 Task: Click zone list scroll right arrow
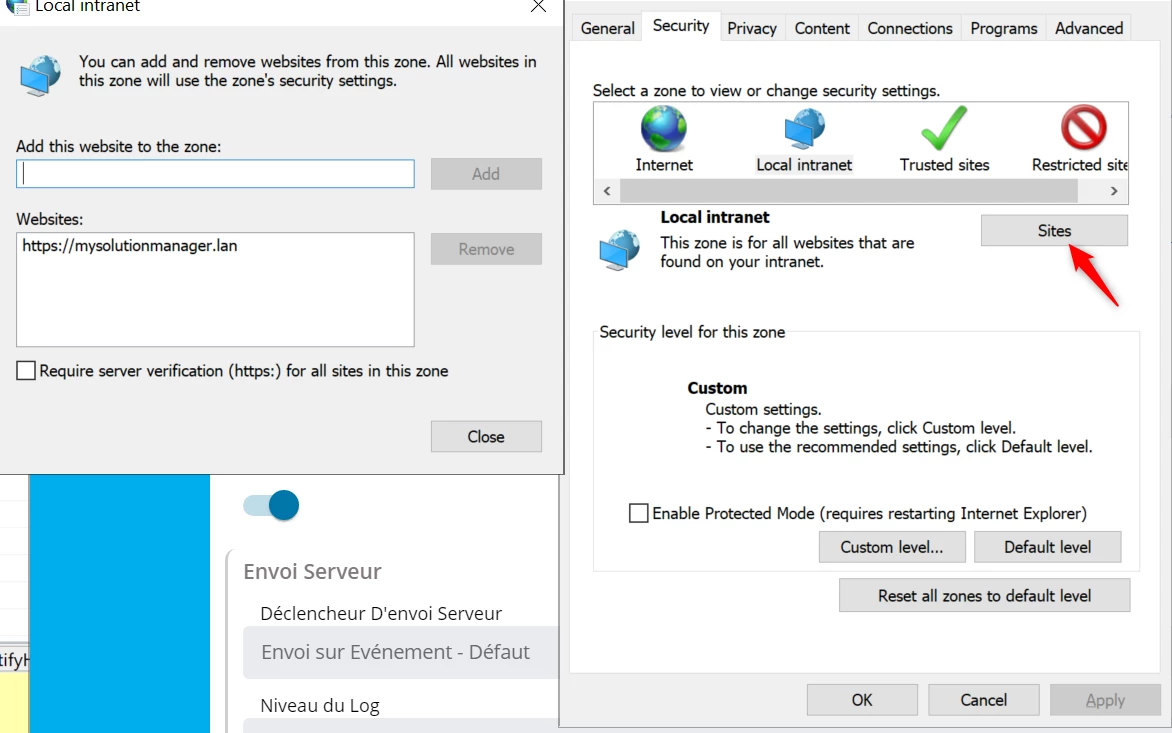click(1114, 191)
